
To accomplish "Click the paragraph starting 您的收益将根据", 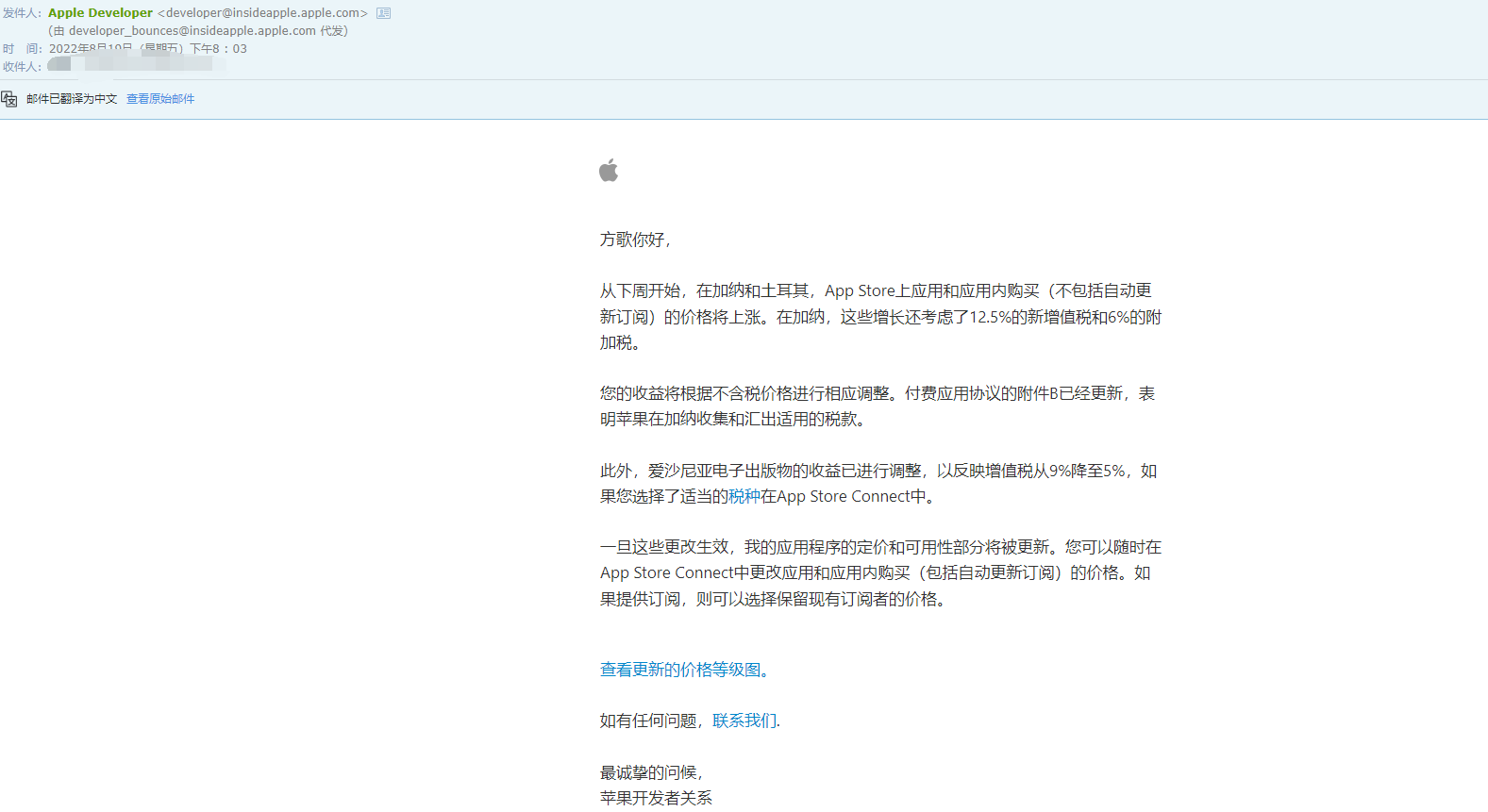I will pyautogui.click(x=878, y=406).
